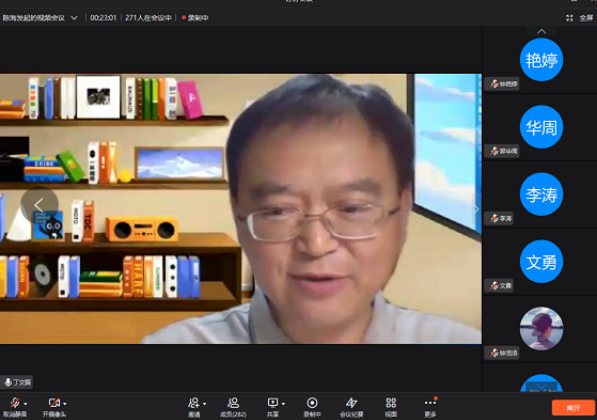The height and width of the screenshot is (420, 597).
Task: Click the muted name tag under photo avatar
Action: click(502, 353)
